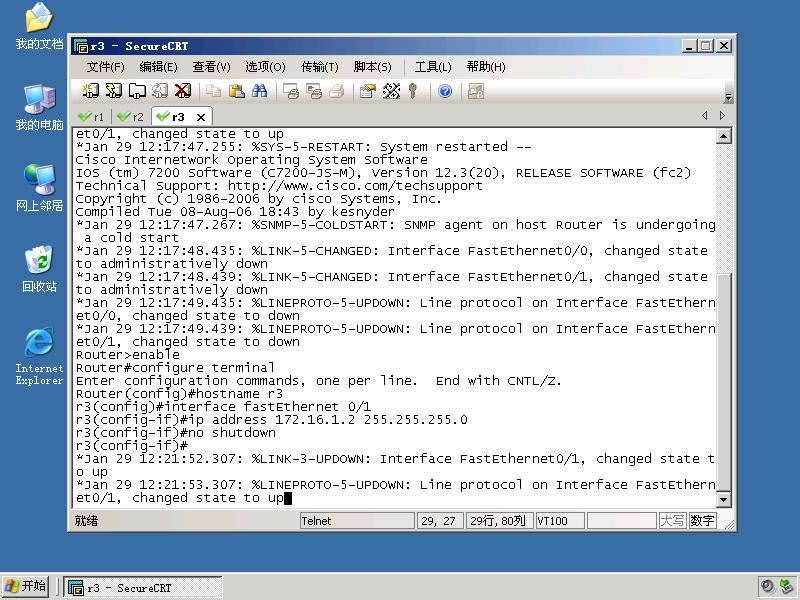Click the 'Router>enable' terminal line

(128, 355)
